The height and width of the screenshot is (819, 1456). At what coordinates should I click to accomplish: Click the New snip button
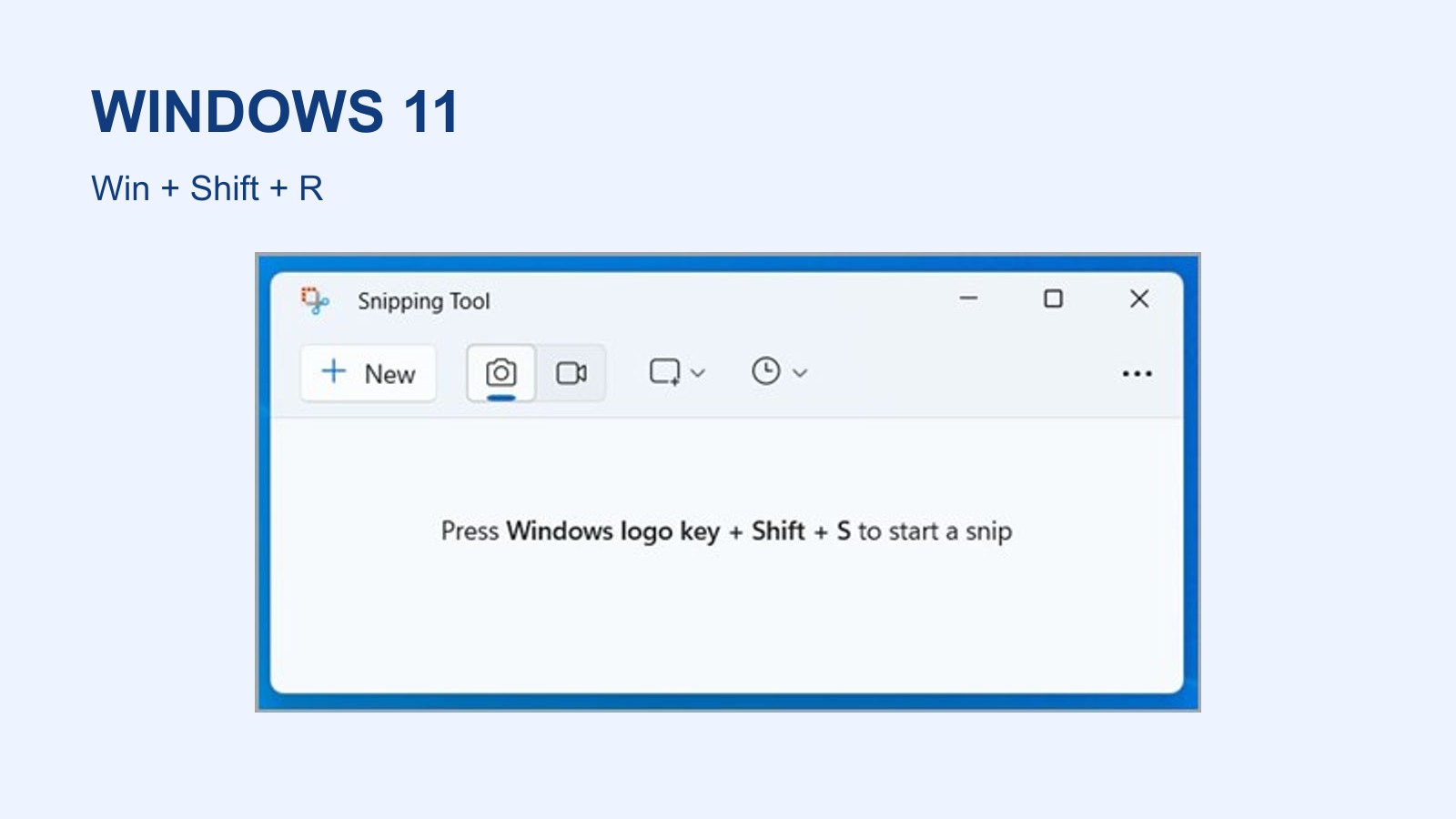pos(369,373)
